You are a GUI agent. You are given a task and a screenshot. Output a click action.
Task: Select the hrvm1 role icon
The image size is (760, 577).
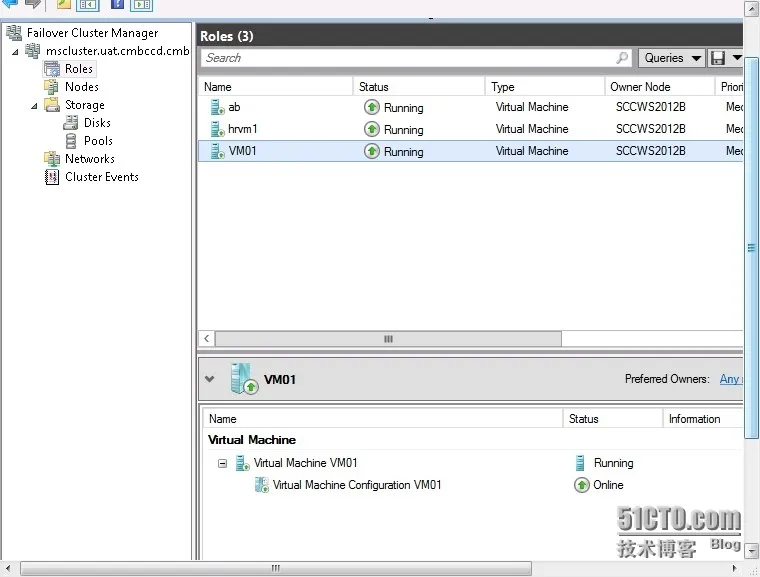(x=217, y=129)
